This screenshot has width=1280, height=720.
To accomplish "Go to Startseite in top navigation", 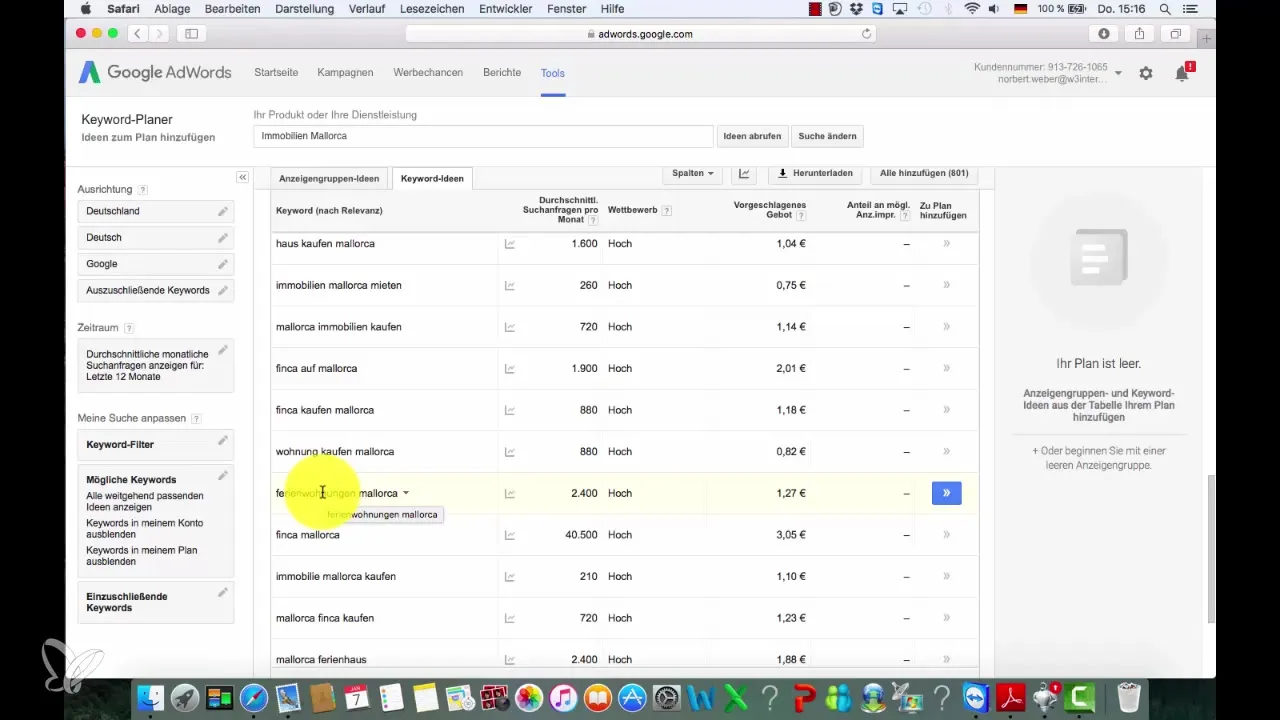I will (x=277, y=73).
